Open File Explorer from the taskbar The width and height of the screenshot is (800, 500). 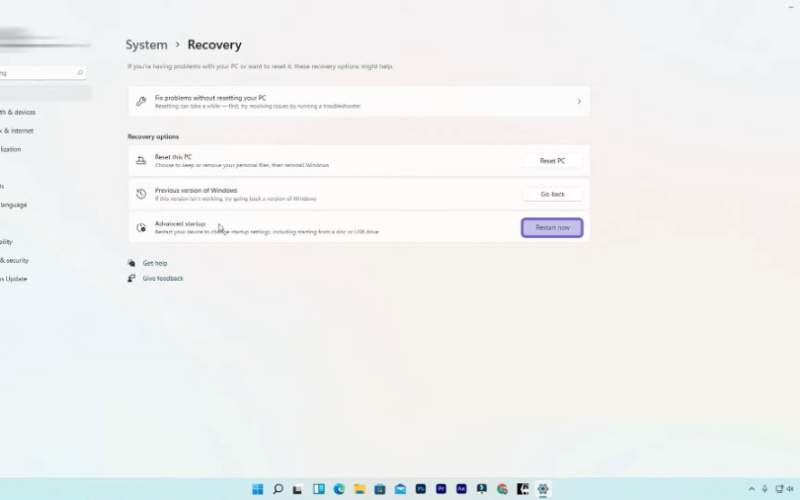coord(360,489)
